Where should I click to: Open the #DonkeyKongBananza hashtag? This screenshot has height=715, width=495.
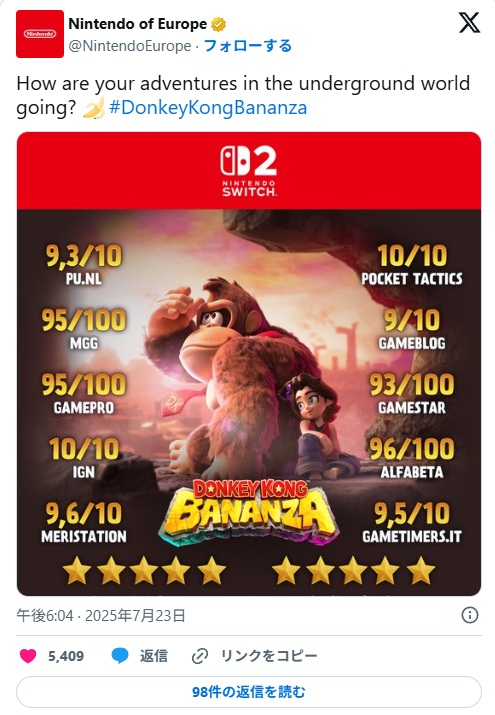coord(208,108)
